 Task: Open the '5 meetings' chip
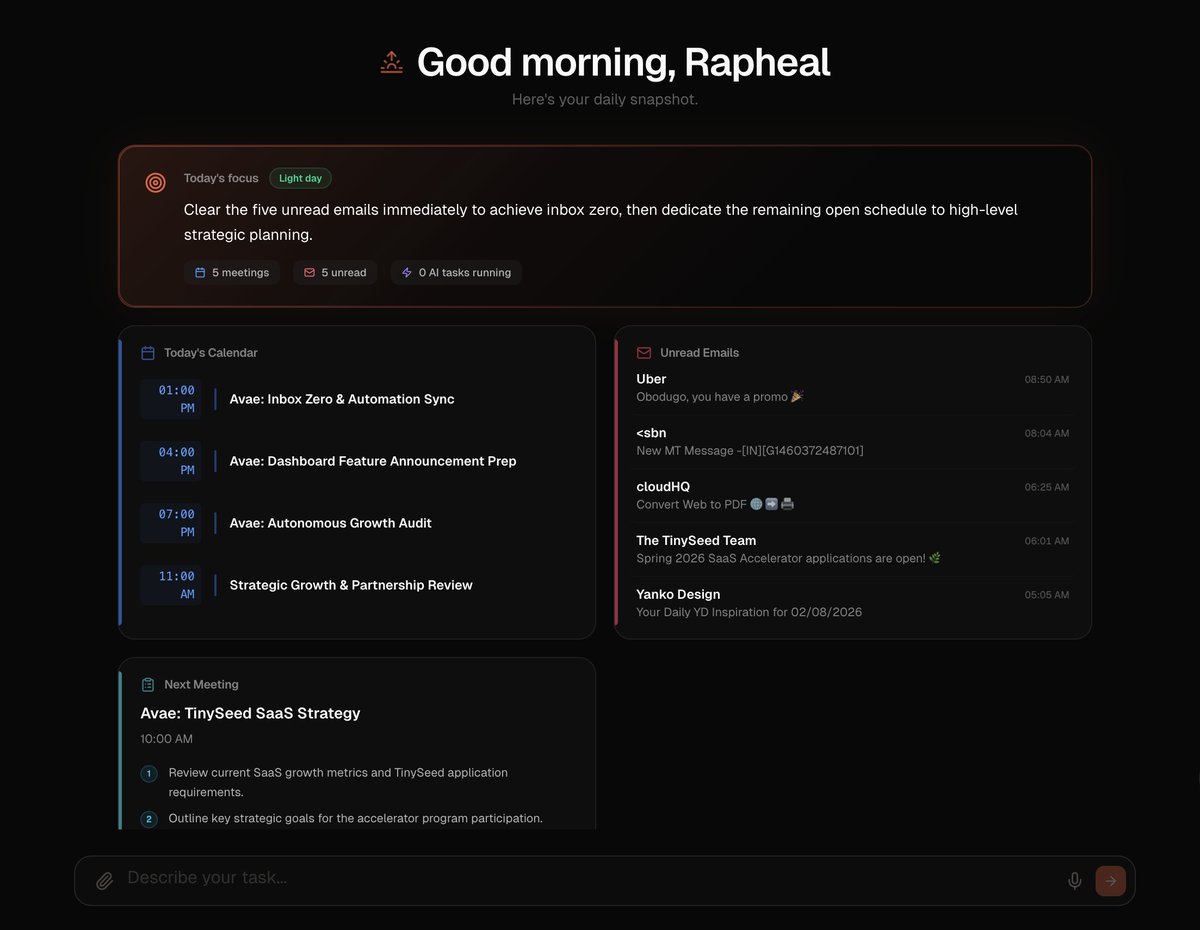point(232,272)
